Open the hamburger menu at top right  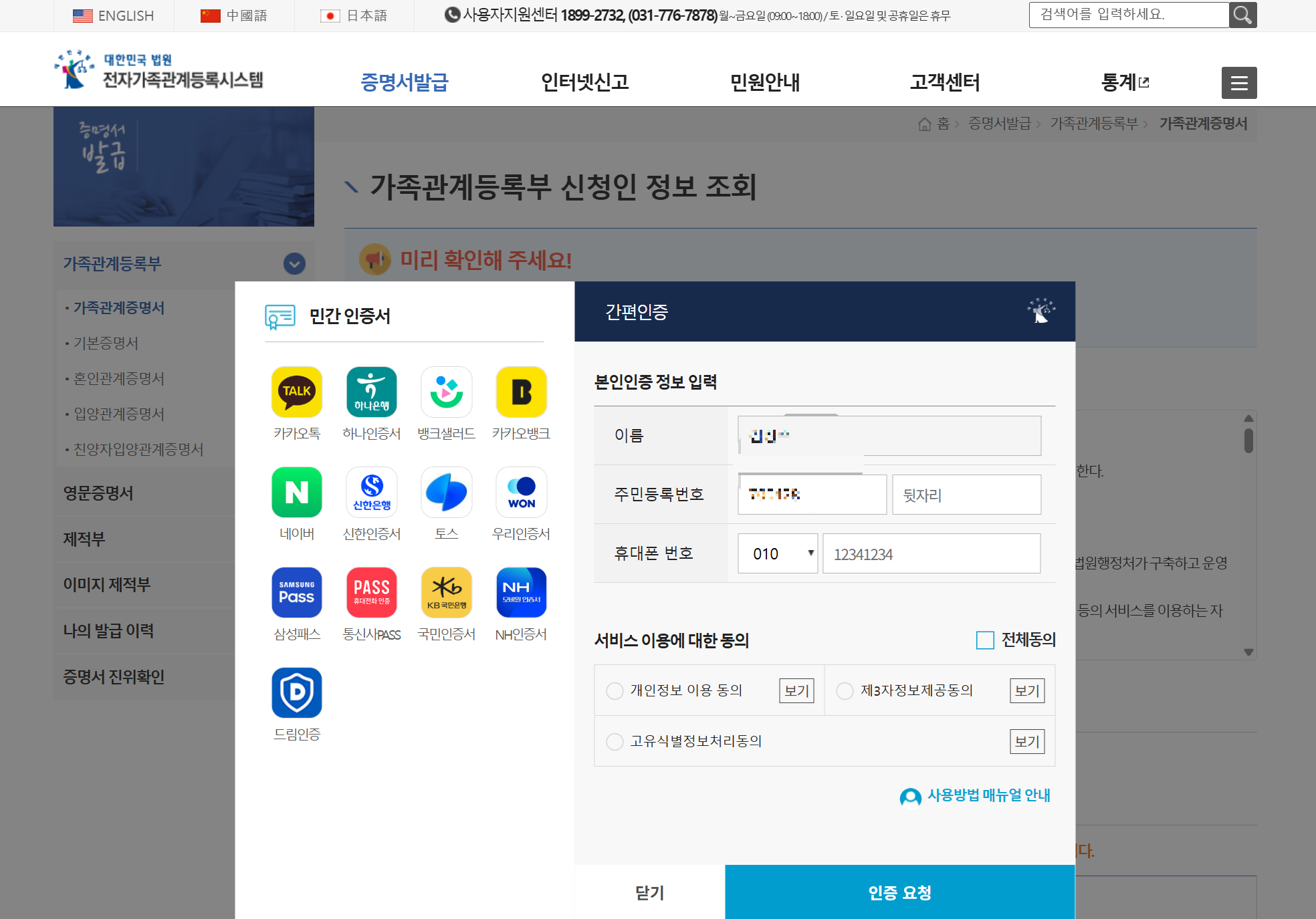pyautogui.click(x=1238, y=82)
